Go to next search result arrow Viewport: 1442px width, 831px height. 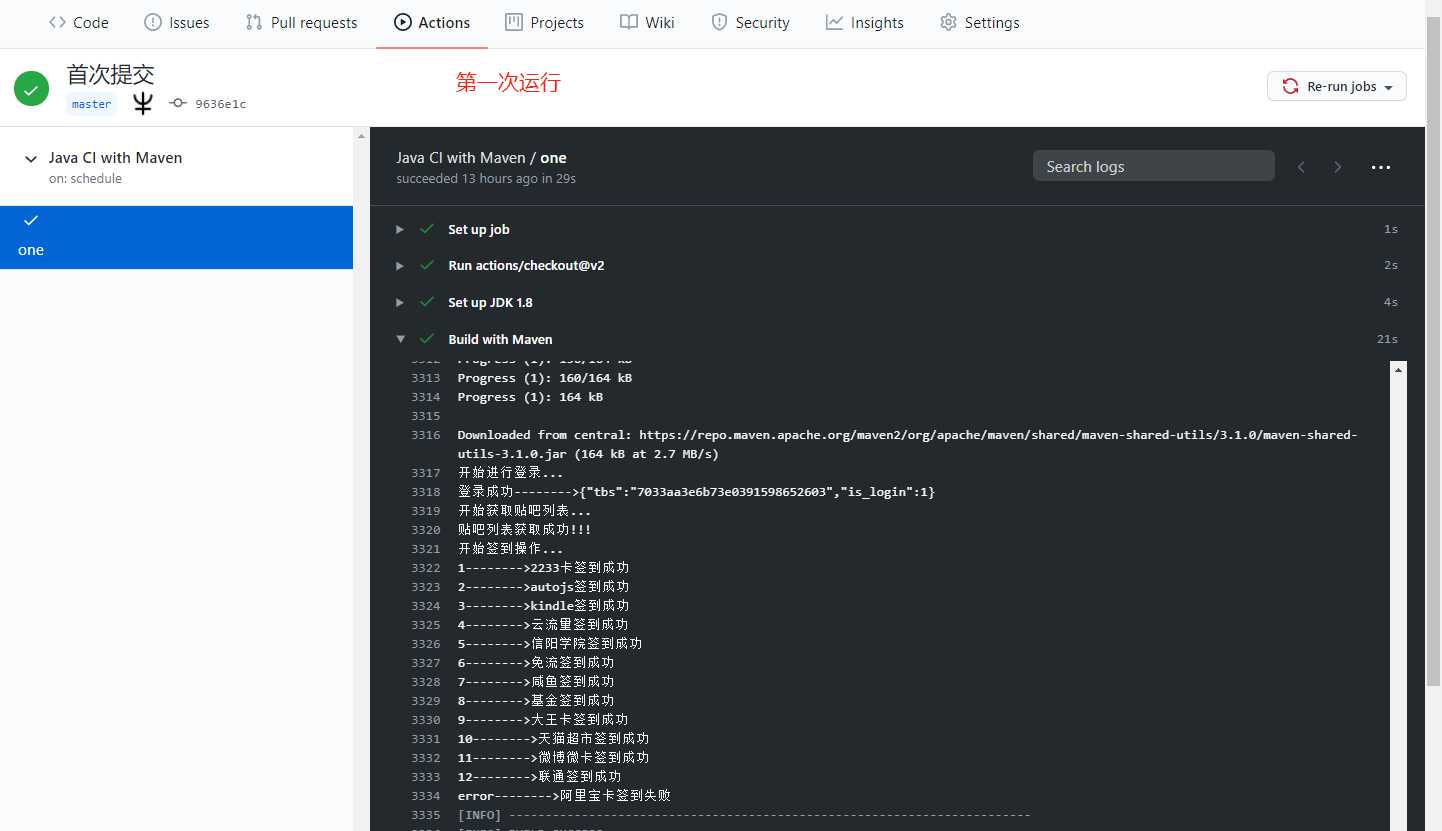point(1338,167)
